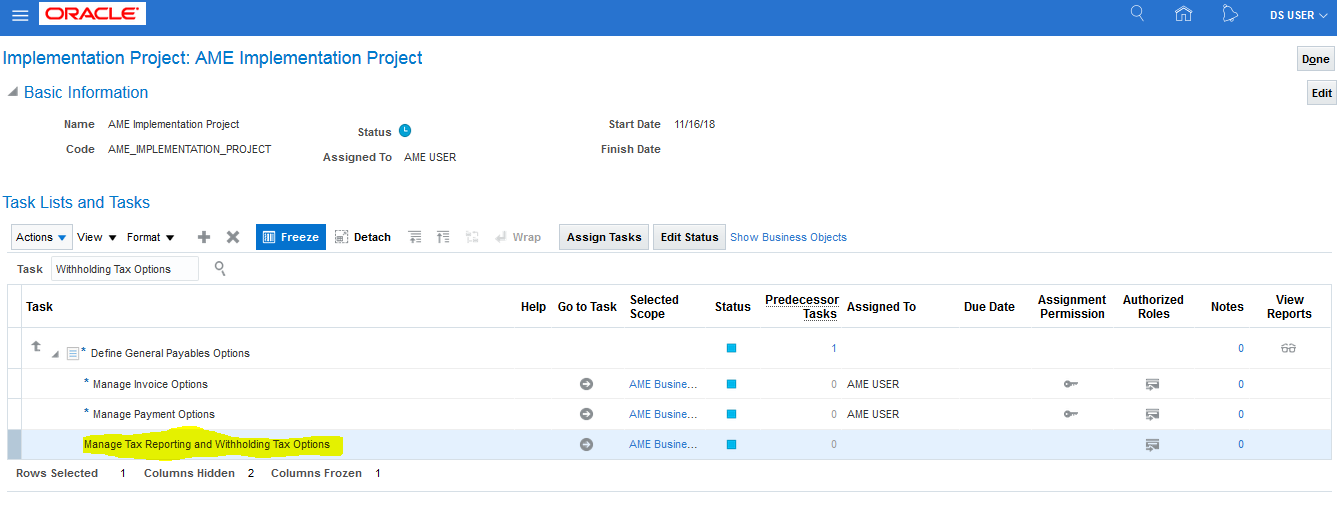Click assignment permission key for Manage Invoice Options
Viewport: 1337px width, 516px height.
[x=1071, y=384]
